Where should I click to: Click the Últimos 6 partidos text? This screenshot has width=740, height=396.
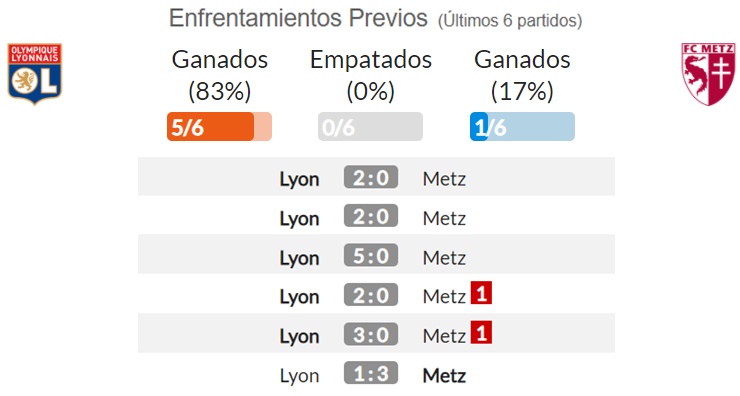[510, 21]
